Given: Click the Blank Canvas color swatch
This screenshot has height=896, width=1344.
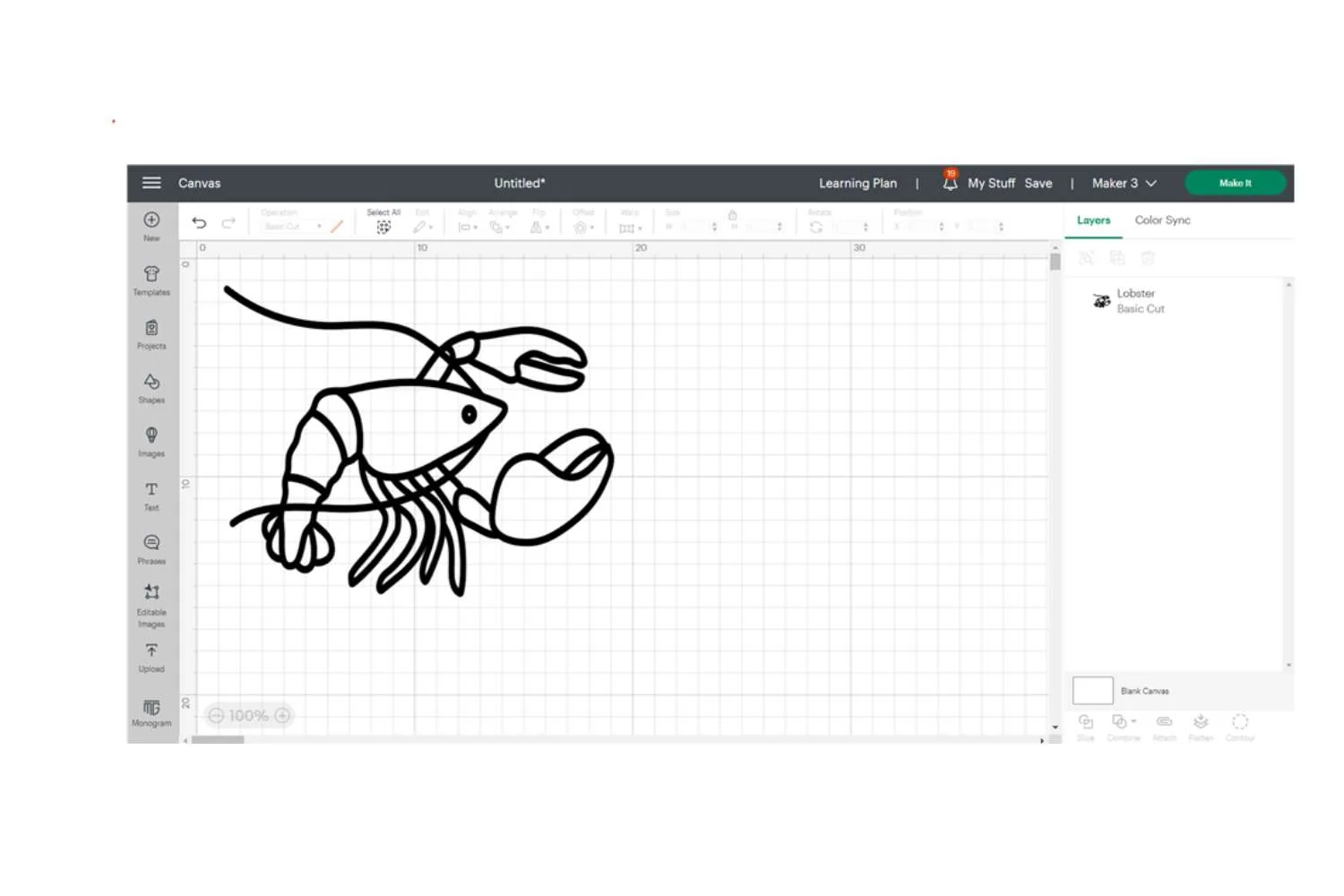Looking at the screenshot, I should coord(1092,690).
